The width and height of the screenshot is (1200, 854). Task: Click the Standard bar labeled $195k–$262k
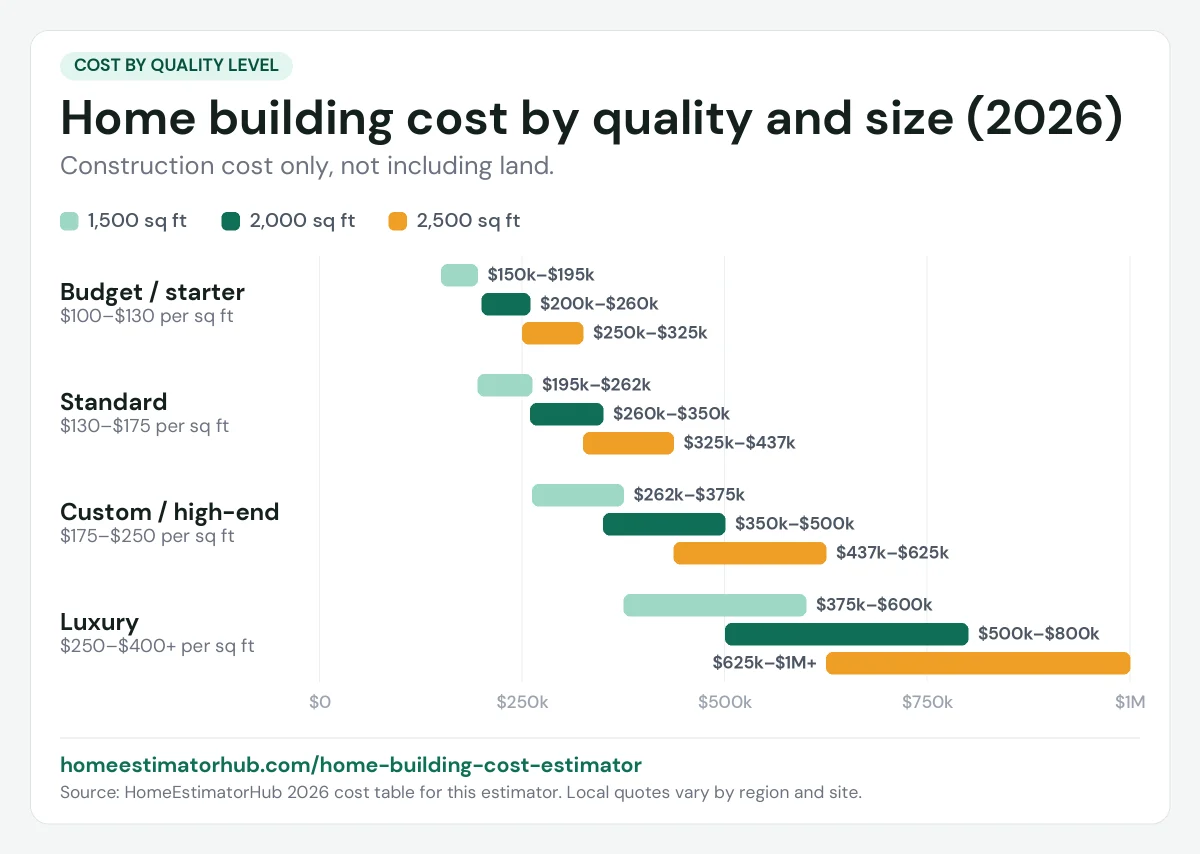(505, 385)
